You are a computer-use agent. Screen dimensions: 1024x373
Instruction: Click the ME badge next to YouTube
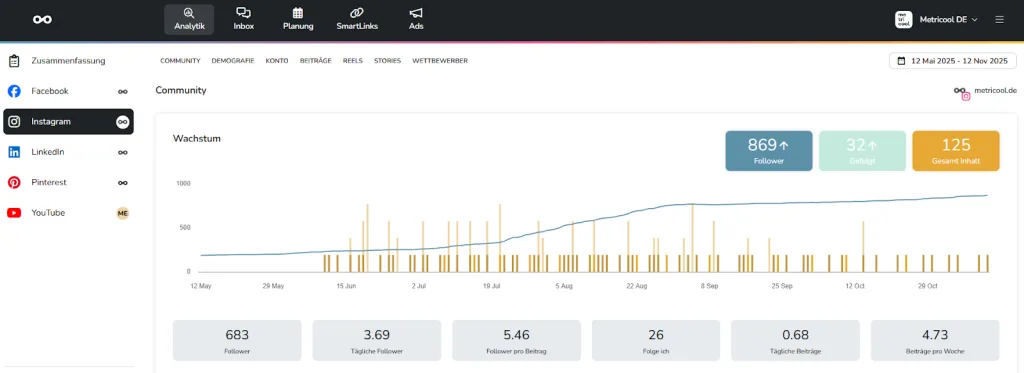[122, 213]
